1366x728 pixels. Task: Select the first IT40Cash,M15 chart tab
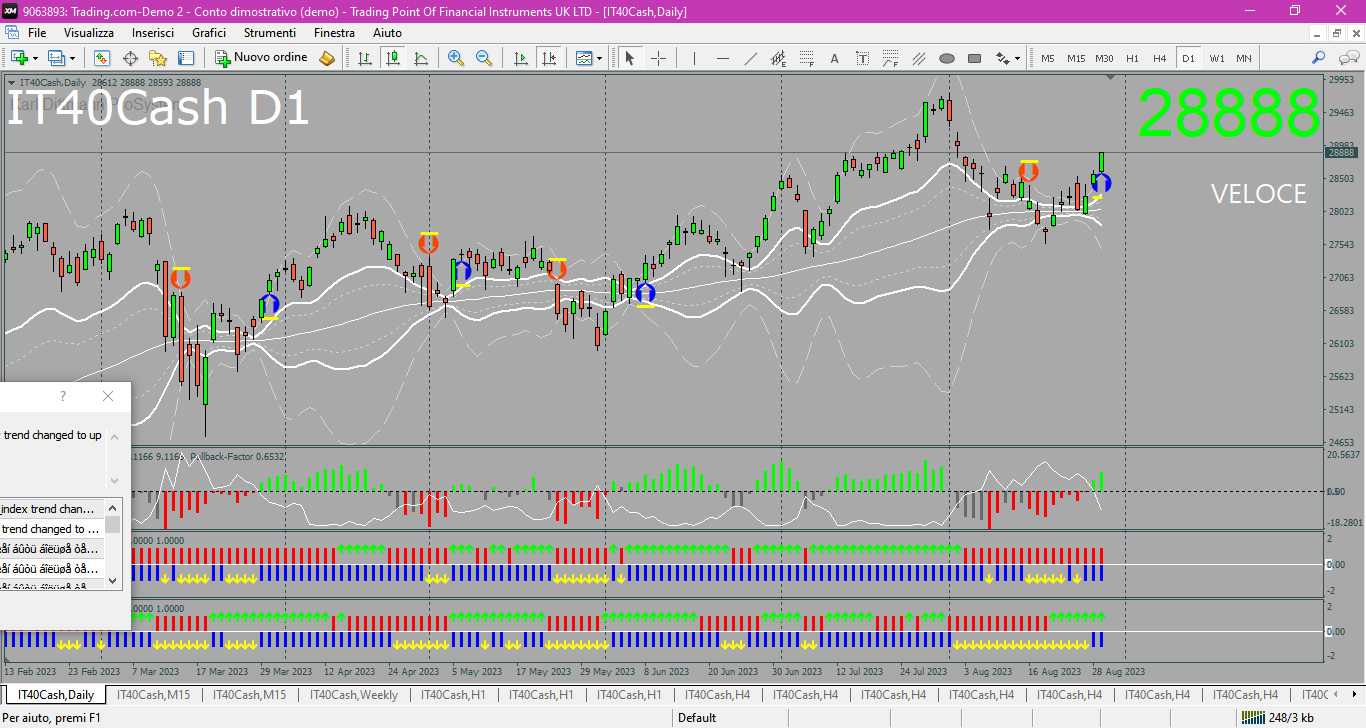pos(153,694)
